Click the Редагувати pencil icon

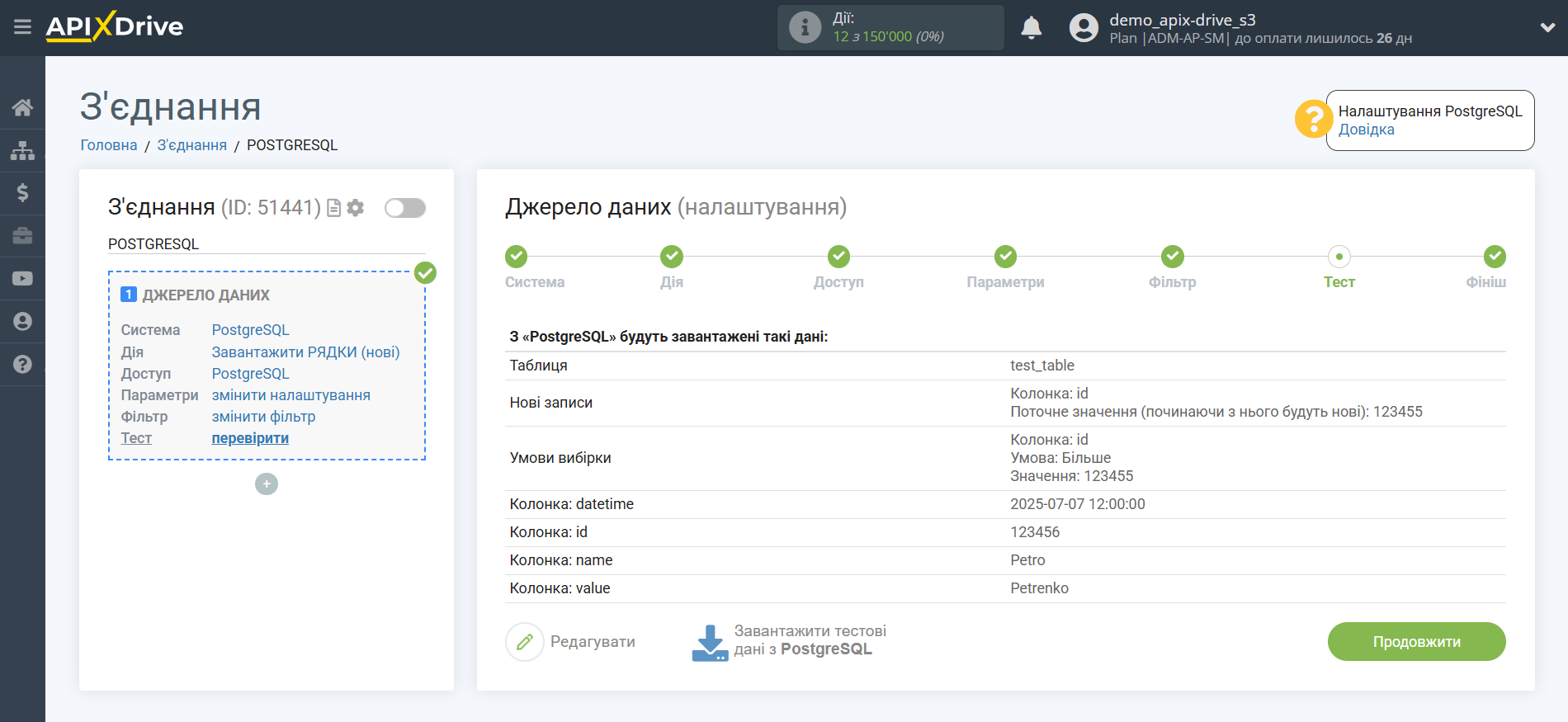(x=525, y=642)
